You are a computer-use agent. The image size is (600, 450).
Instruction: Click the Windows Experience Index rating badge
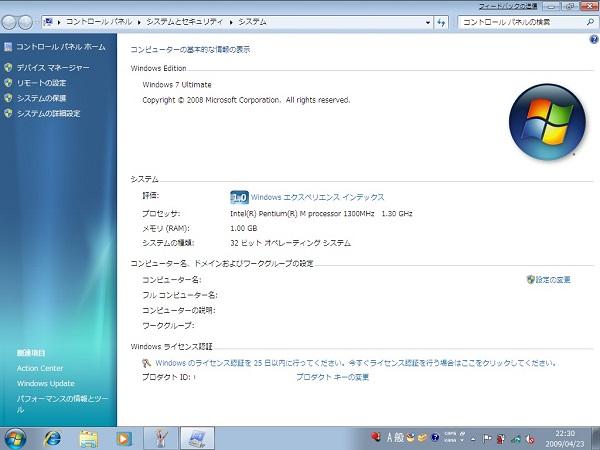pos(239,197)
